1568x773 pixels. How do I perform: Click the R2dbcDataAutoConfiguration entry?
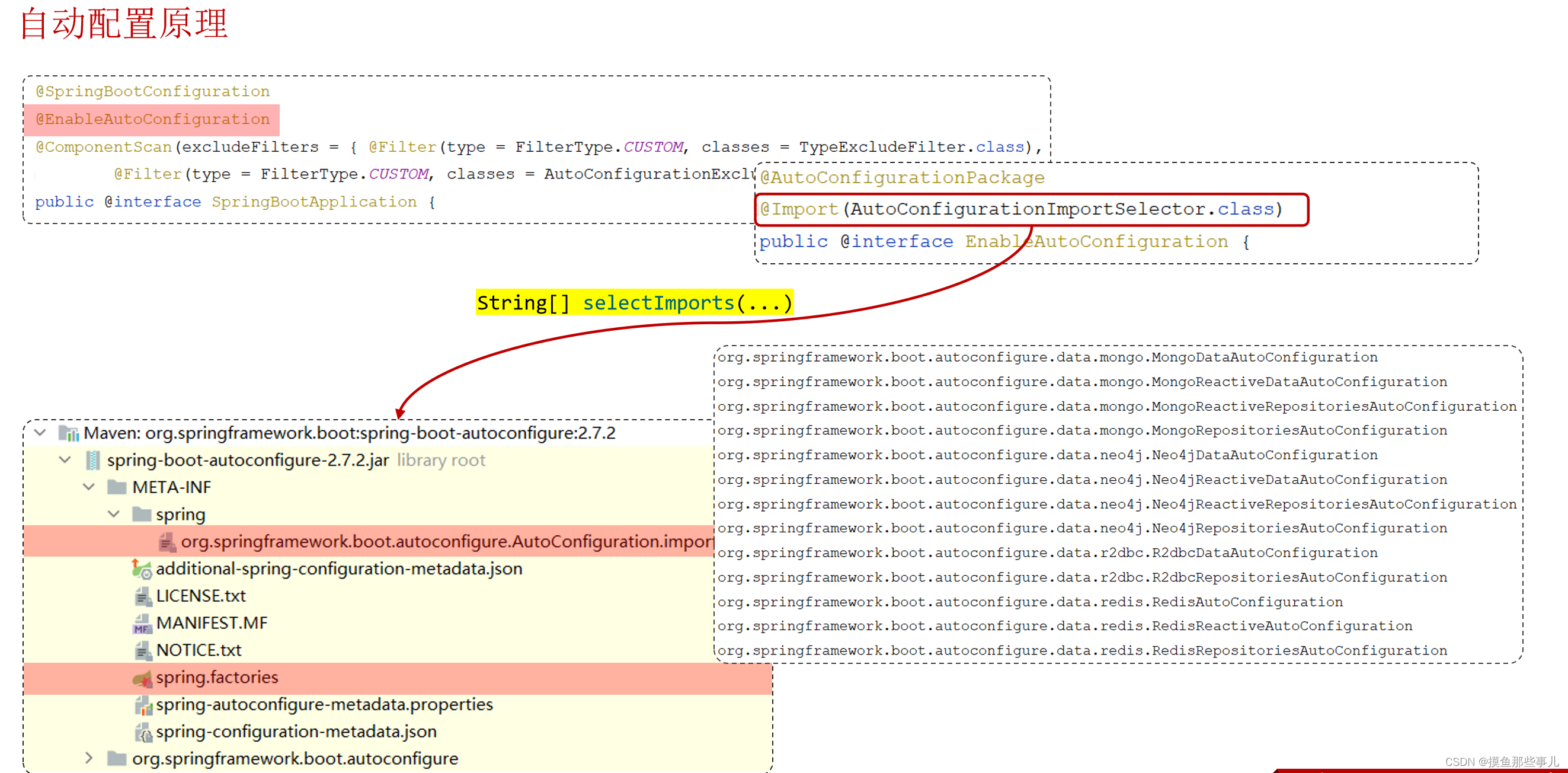(1047, 552)
